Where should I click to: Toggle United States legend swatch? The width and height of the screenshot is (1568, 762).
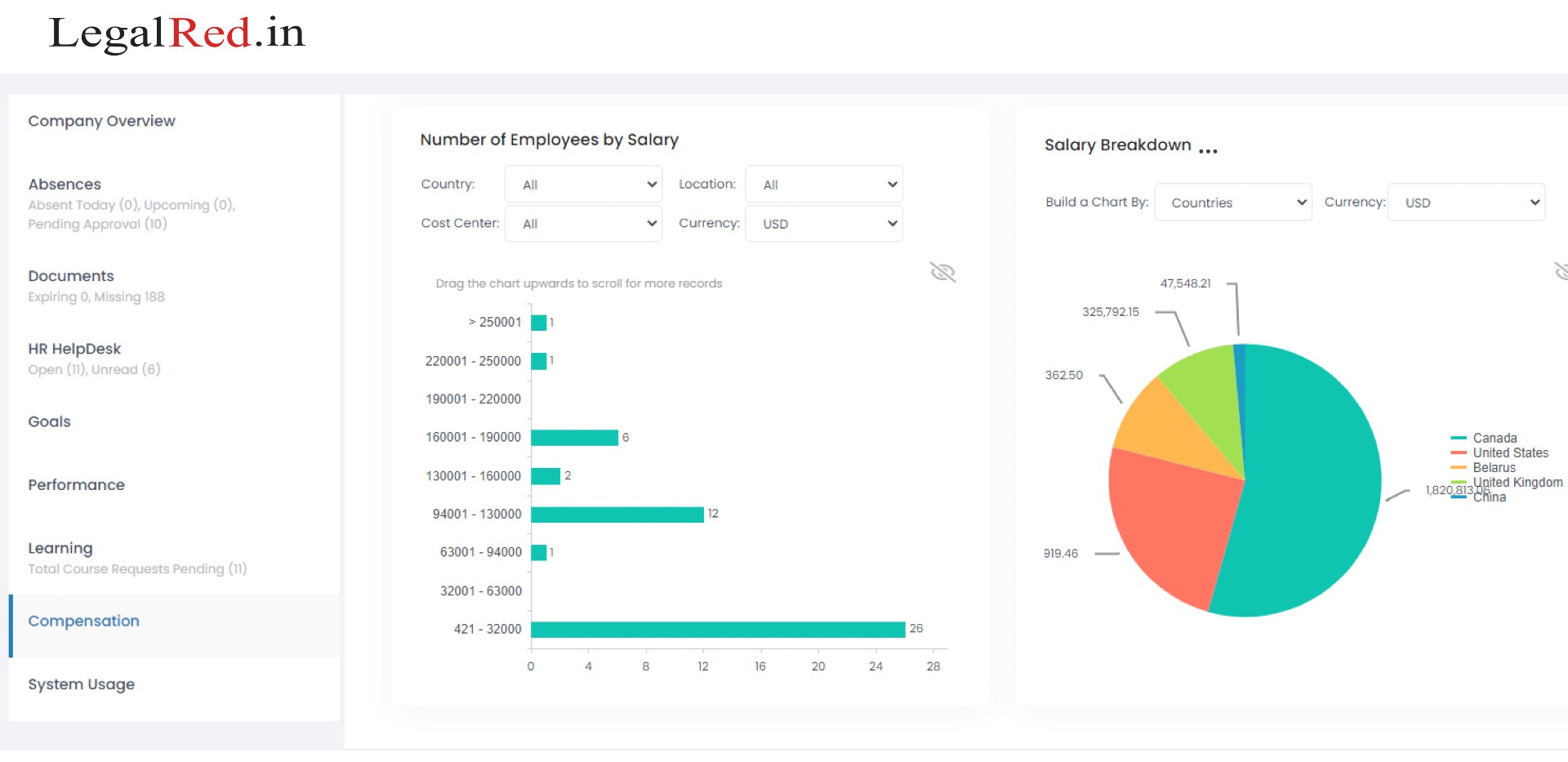click(1459, 453)
